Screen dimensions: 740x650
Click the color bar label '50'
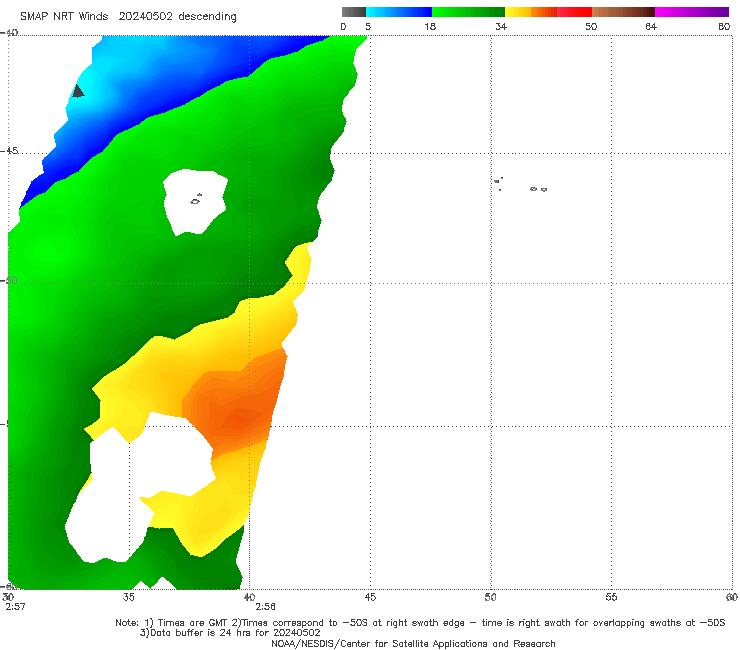(x=591, y=26)
